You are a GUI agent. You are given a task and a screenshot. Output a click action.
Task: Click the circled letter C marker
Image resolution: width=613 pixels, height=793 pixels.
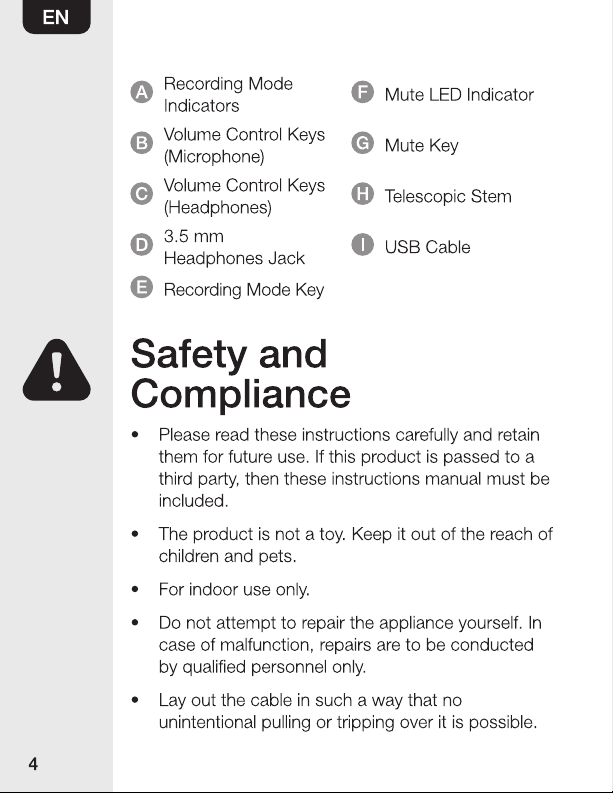(142, 194)
